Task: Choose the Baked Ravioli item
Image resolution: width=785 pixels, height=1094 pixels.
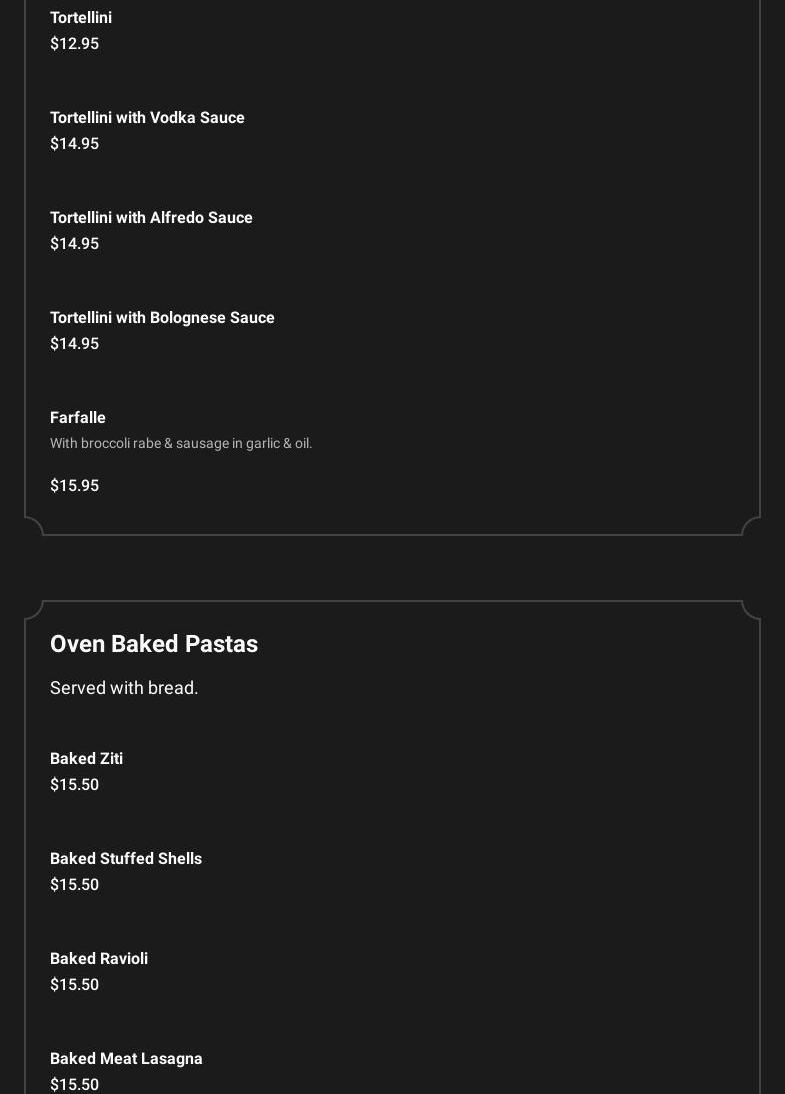Action: point(99,959)
